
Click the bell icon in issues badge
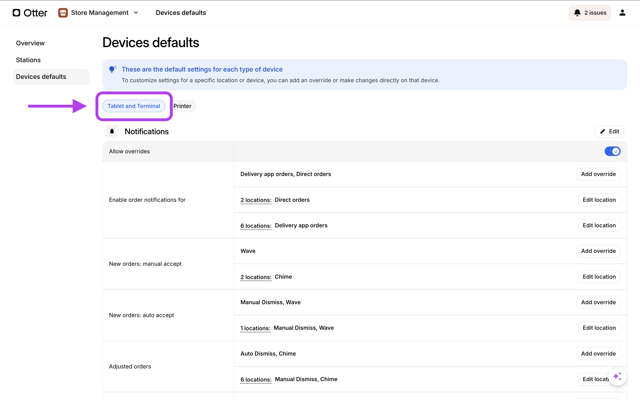(x=577, y=13)
